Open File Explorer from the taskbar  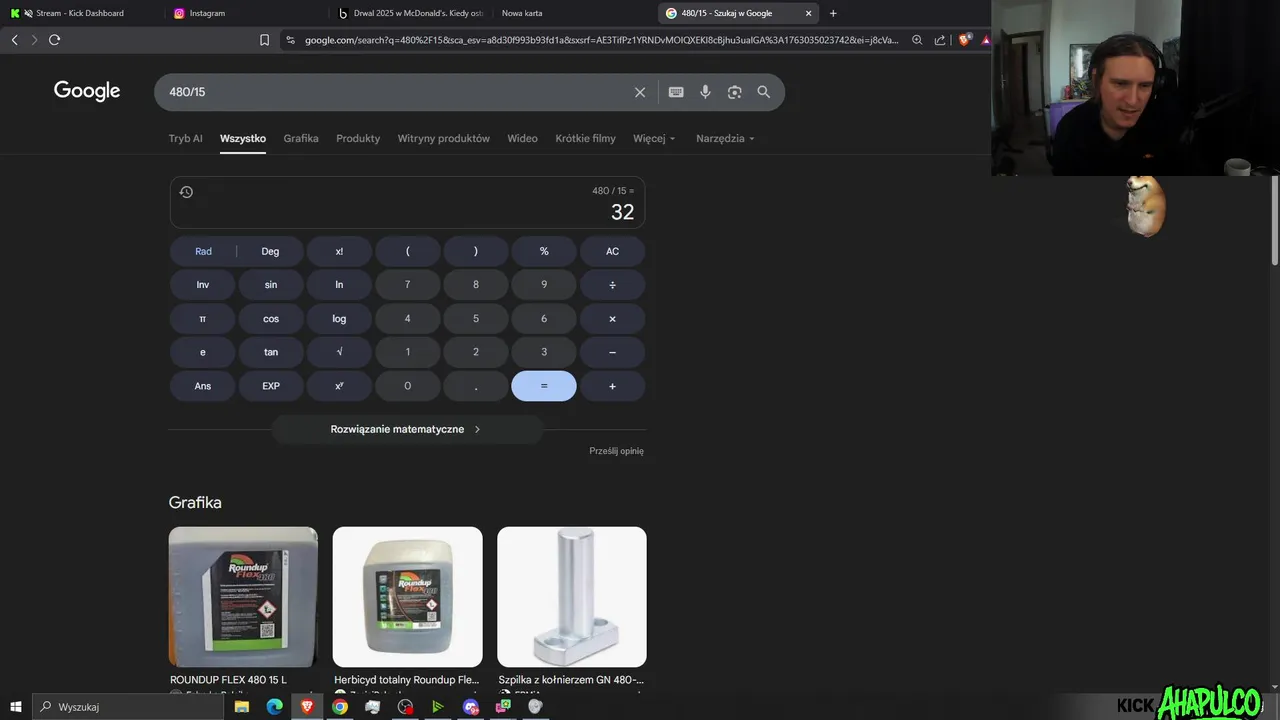click(241, 706)
